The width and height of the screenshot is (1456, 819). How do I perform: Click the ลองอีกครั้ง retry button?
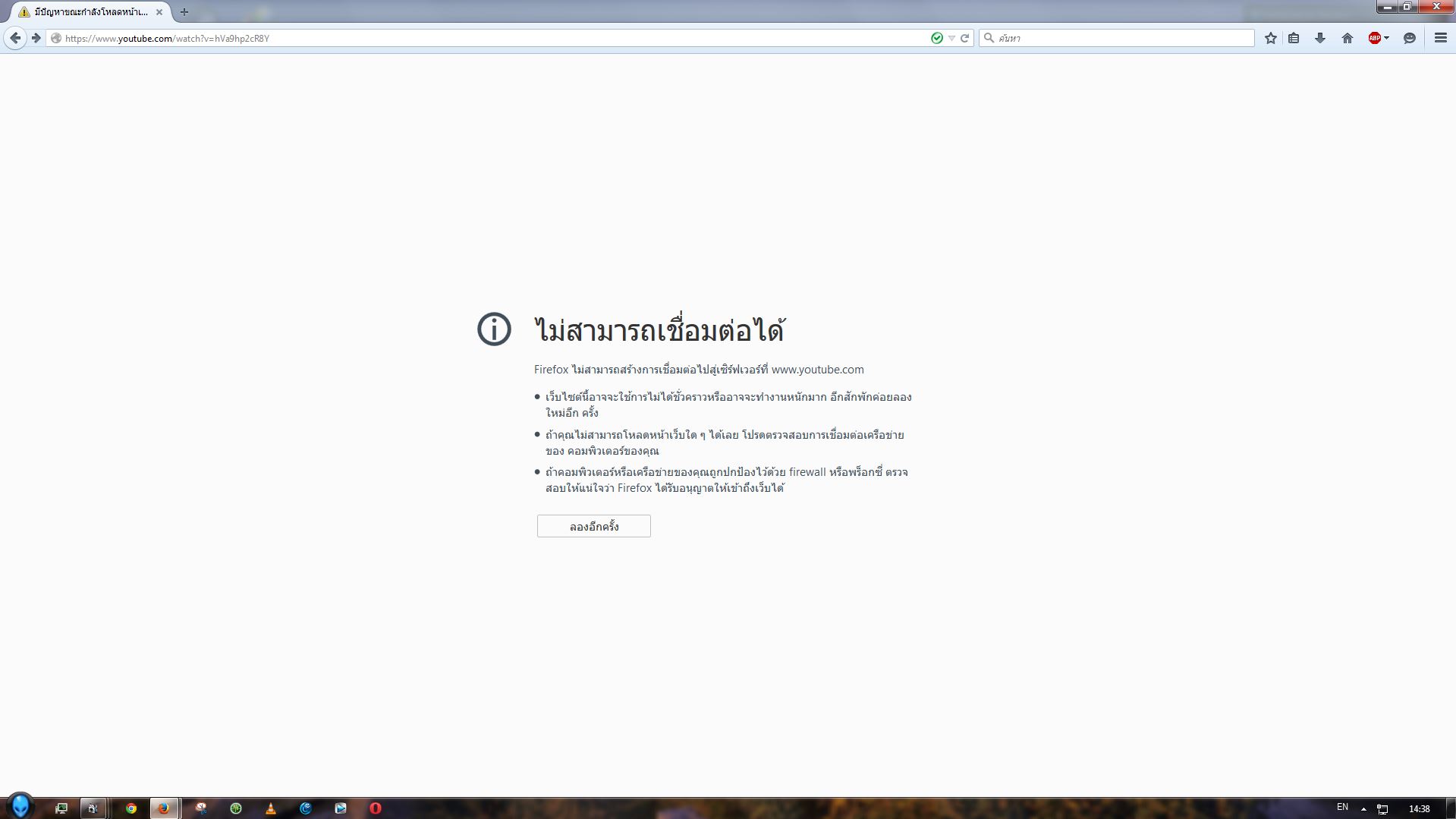[594, 526]
